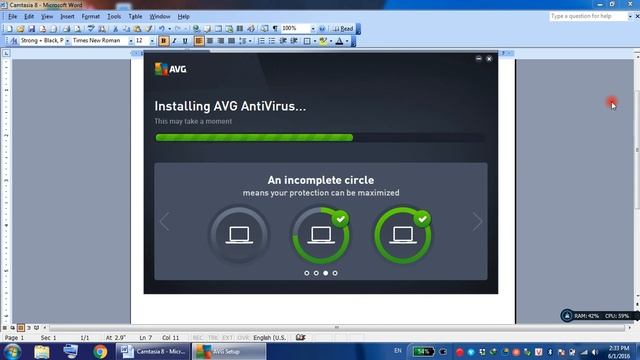Expand the font color dropdown arrow
This screenshot has width=640, height=360.
pos(347,41)
